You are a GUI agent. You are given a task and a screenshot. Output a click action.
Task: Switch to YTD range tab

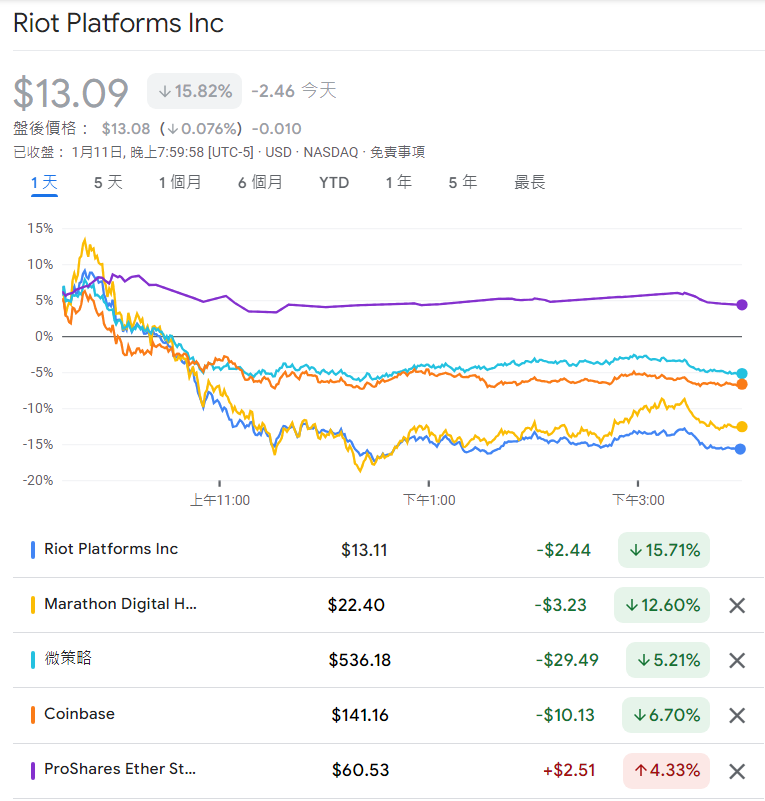334,182
